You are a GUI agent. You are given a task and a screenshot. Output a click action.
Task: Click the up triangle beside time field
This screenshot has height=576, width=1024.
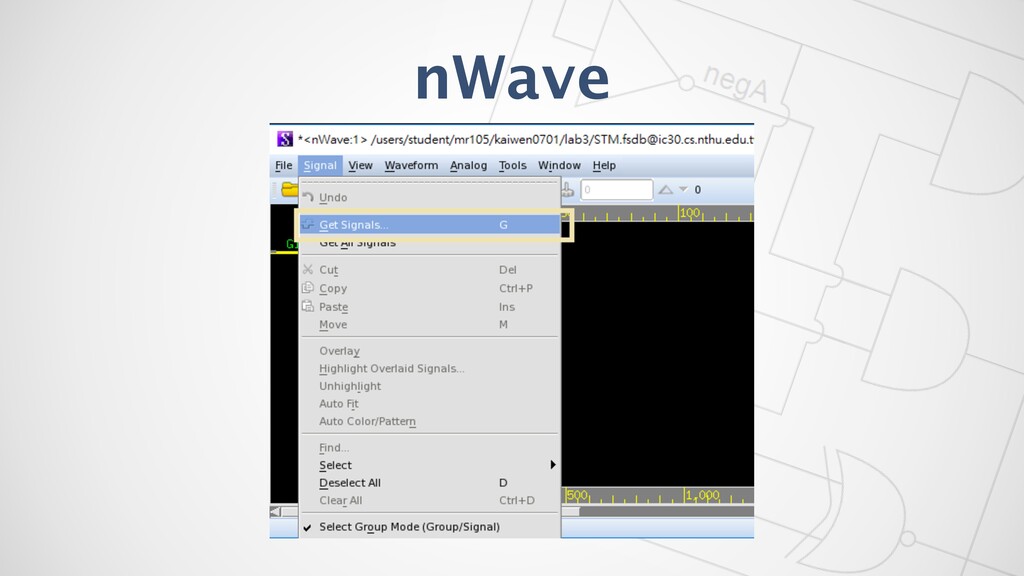coord(665,189)
